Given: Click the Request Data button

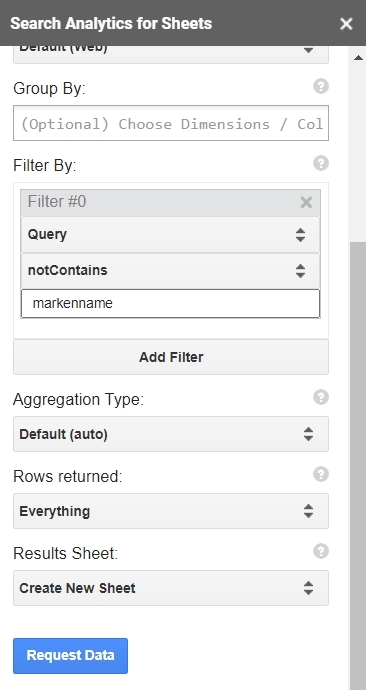Looking at the screenshot, I should point(70,656).
